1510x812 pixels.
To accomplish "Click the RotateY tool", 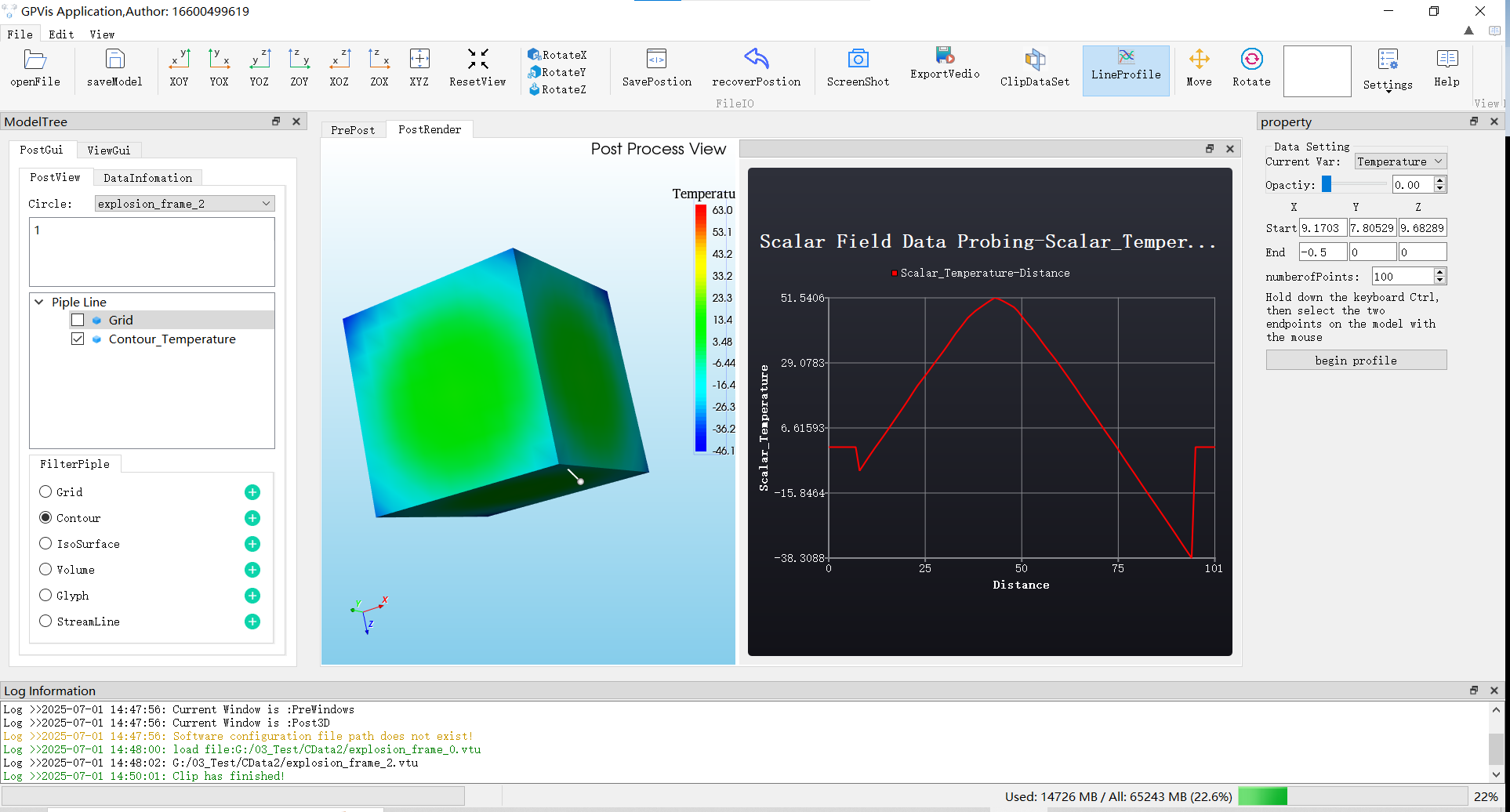I will [x=557, y=72].
